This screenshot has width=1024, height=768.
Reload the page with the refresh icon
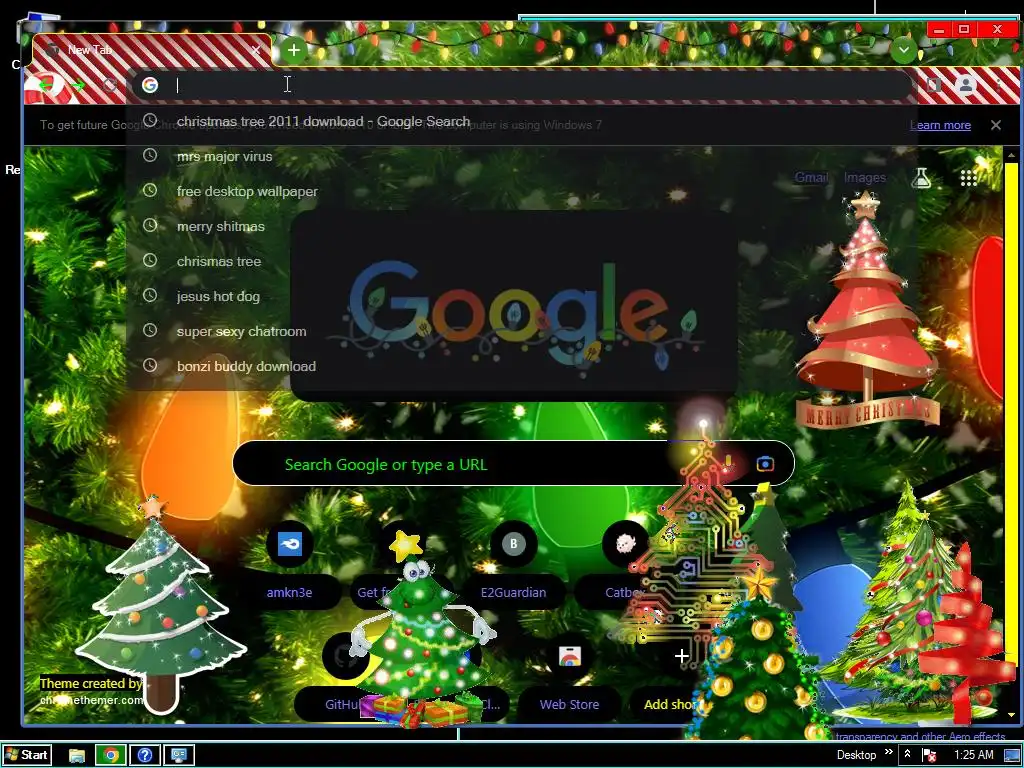click(110, 85)
